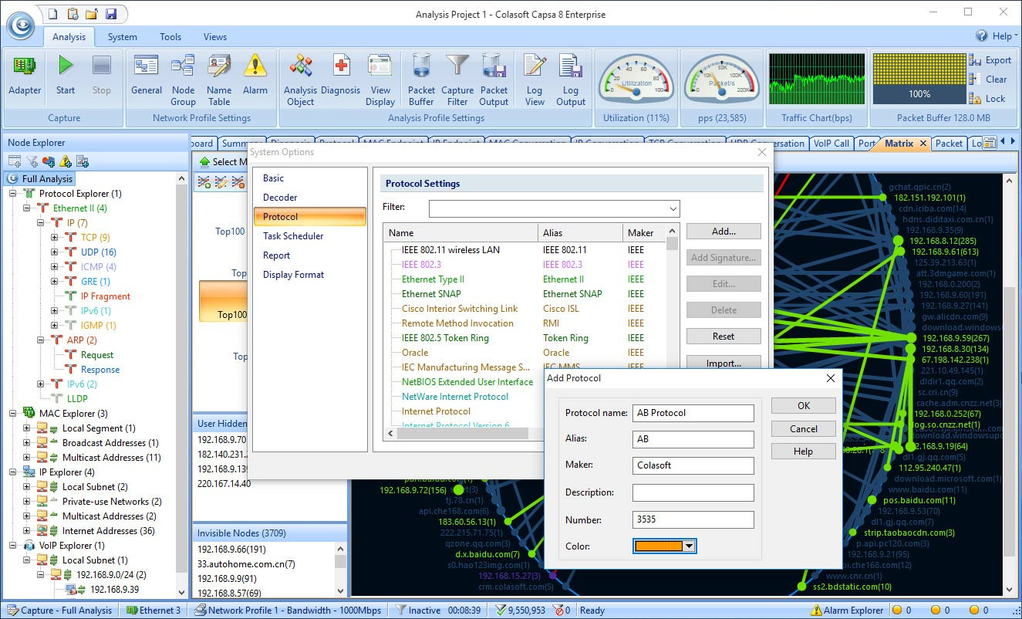Click the Protocol name input field
The height and width of the screenshot is (619, 1022).
point(693,413)
